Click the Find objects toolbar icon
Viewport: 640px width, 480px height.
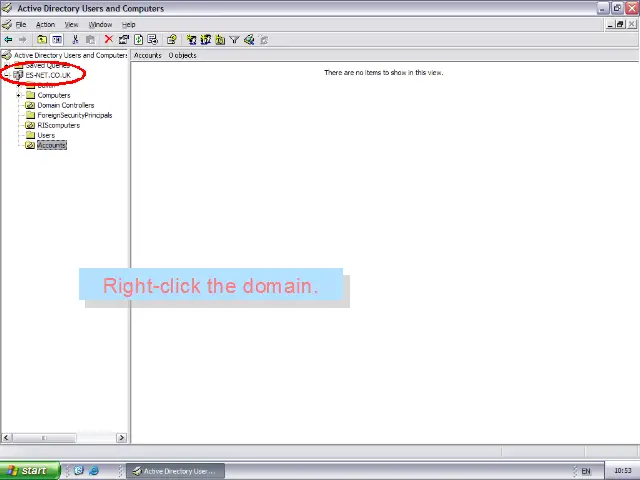(x=249, y=40)
